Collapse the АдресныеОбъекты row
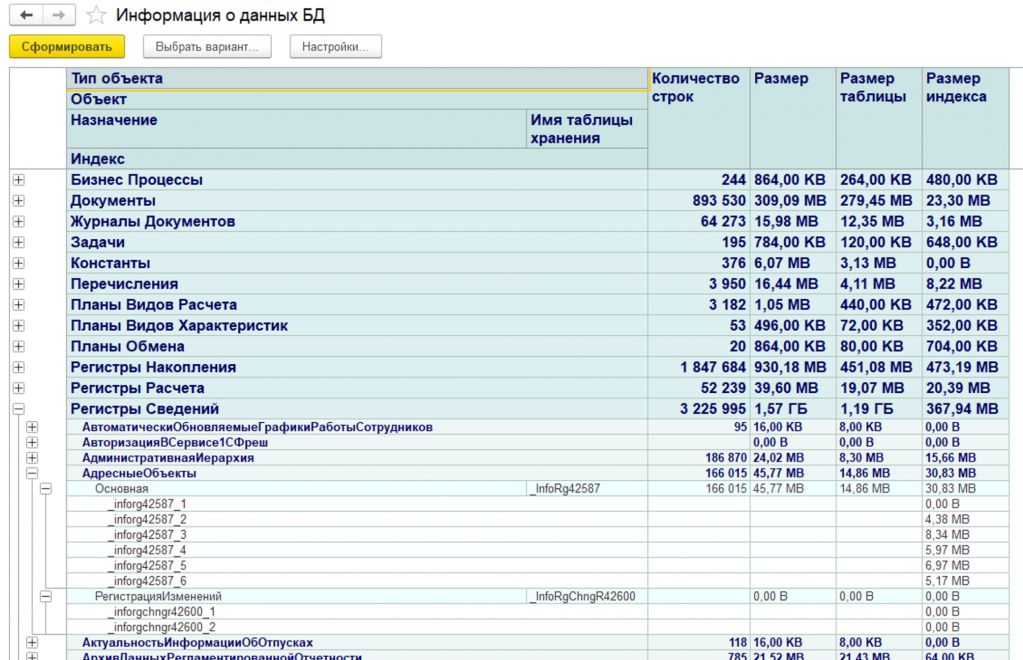Viewport: 1023px width, 660px height. coord(32,473)
